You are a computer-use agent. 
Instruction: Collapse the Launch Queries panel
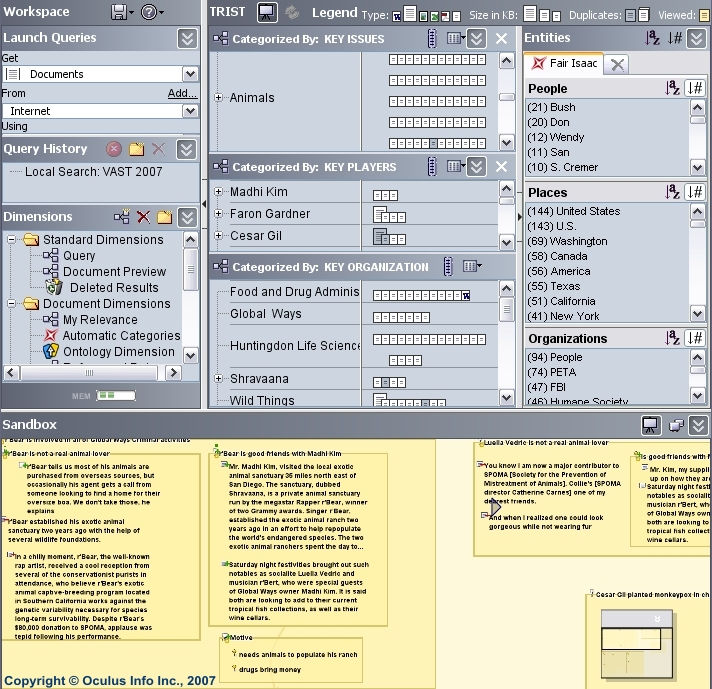(x=187, y=38)
